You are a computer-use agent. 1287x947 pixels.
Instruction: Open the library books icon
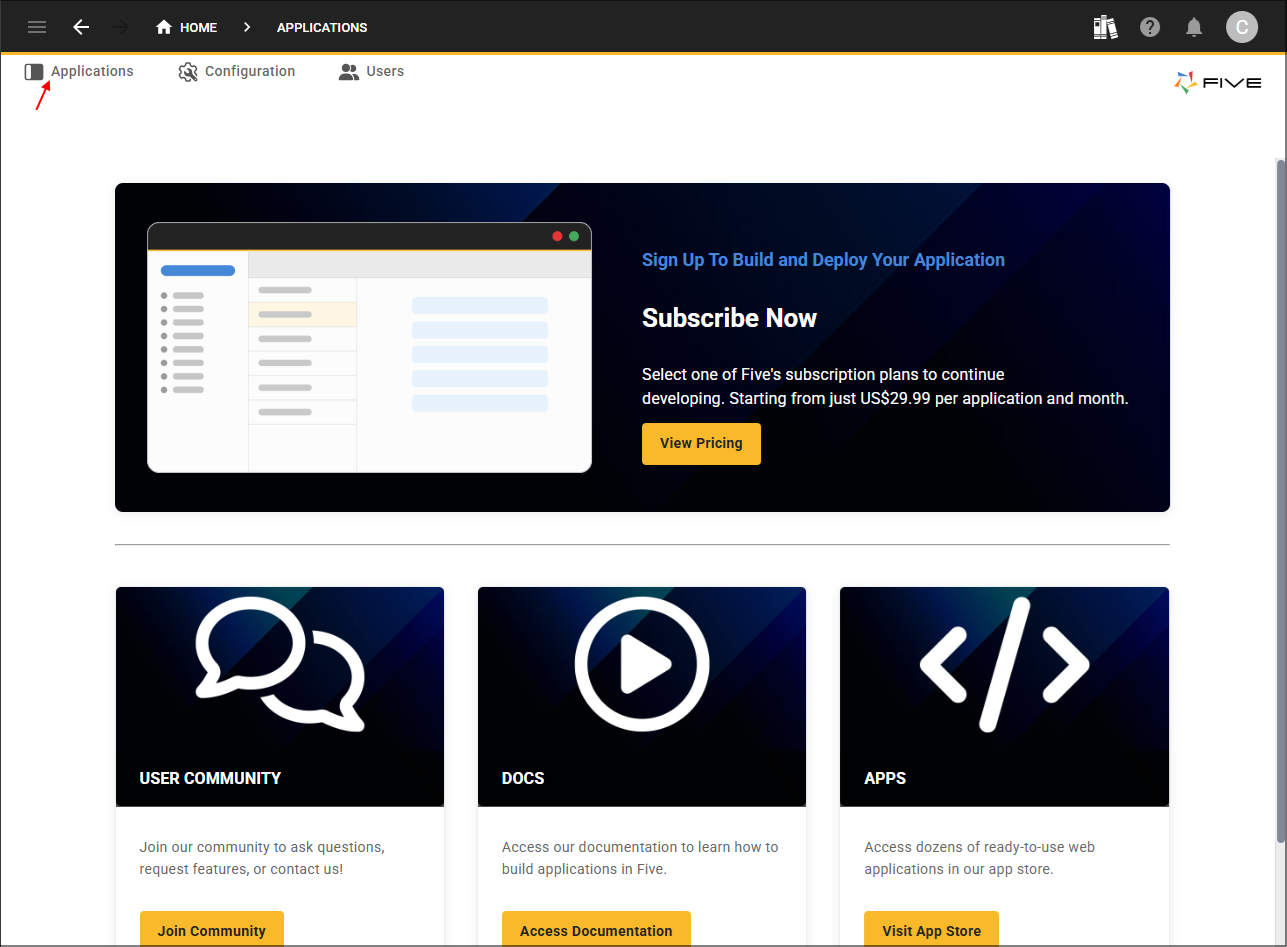(x=1105, y=27)
